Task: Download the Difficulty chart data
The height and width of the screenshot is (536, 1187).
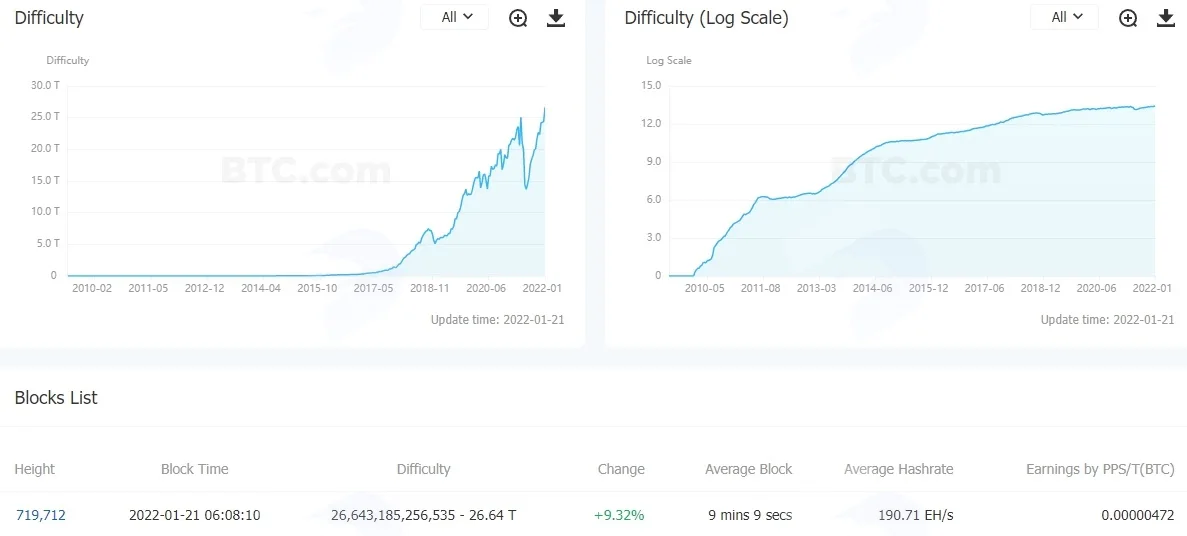Action: pos(556,18)
